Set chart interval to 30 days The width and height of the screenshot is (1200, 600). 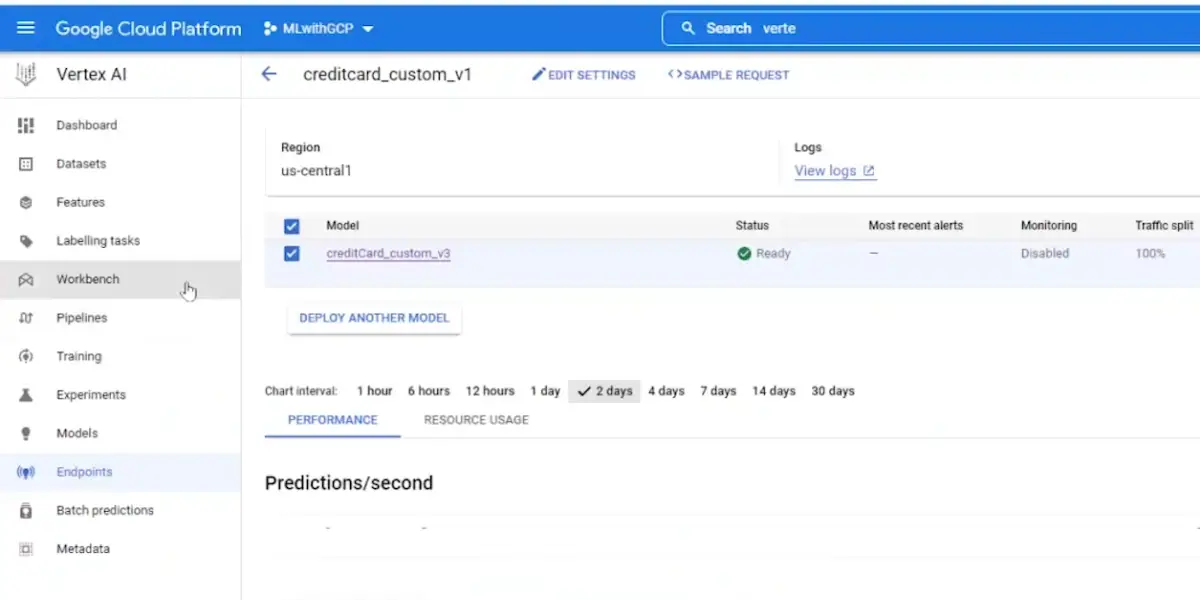click(x=833, y=391)
